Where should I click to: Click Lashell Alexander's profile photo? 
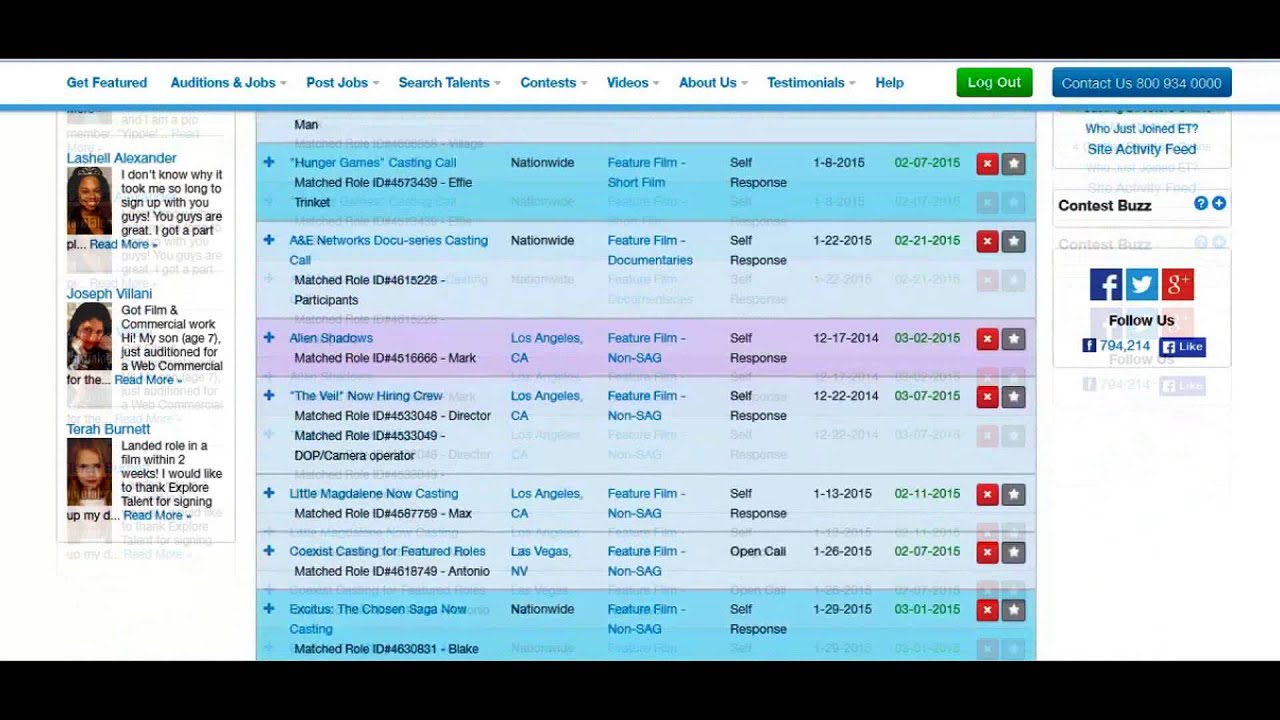coord(89,201)
